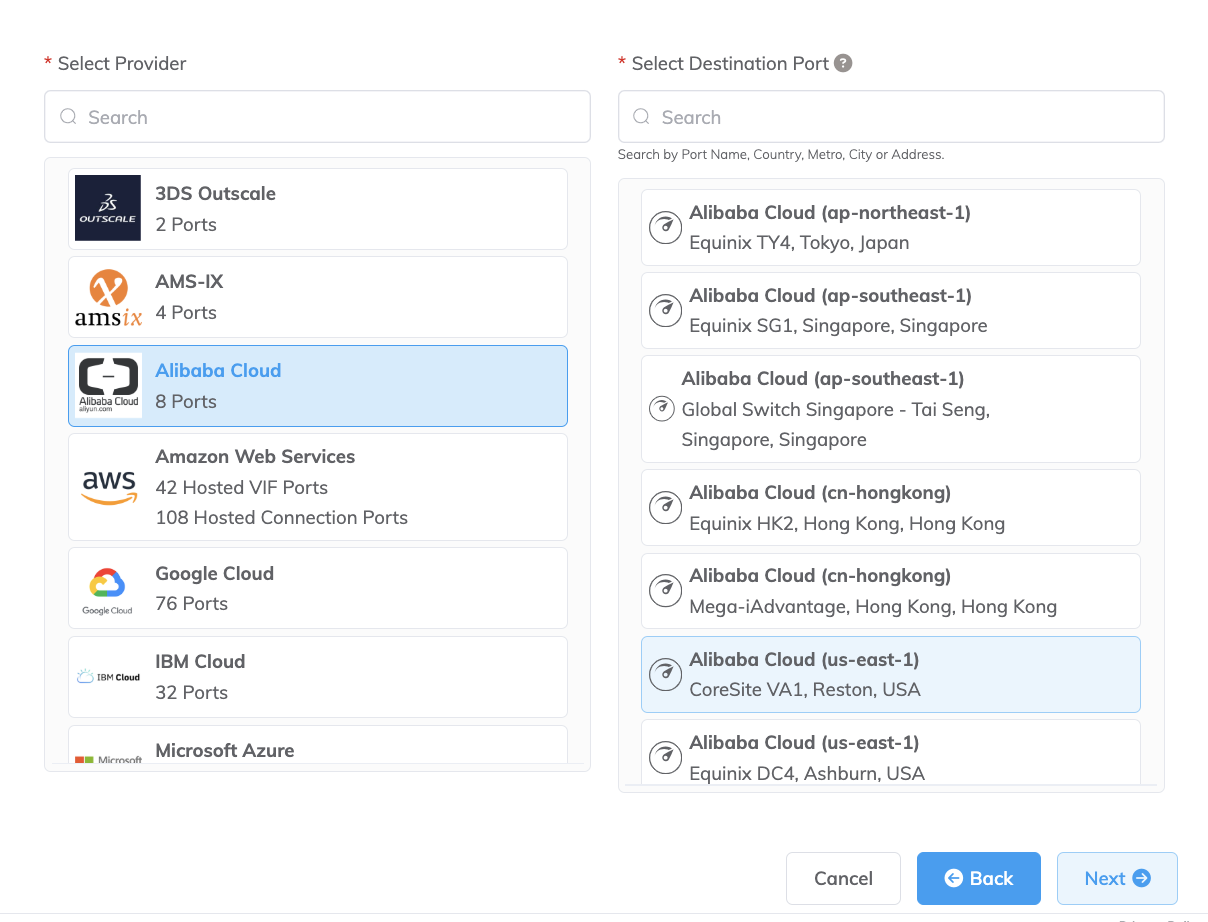Pick Global Switch Singapore Tai Seng port

(x=890, y=409)
